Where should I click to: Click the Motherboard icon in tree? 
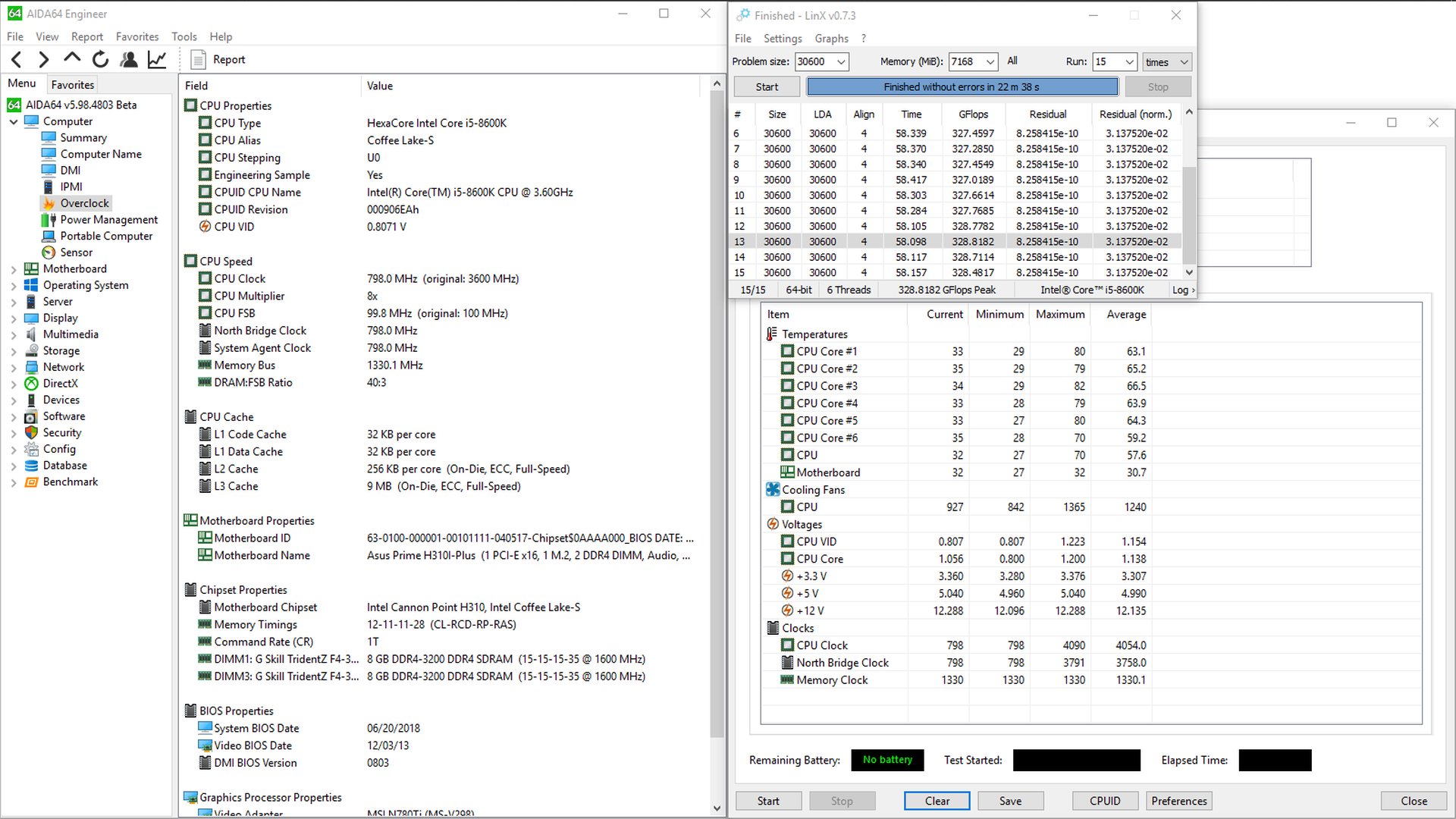tap(31, 268)
